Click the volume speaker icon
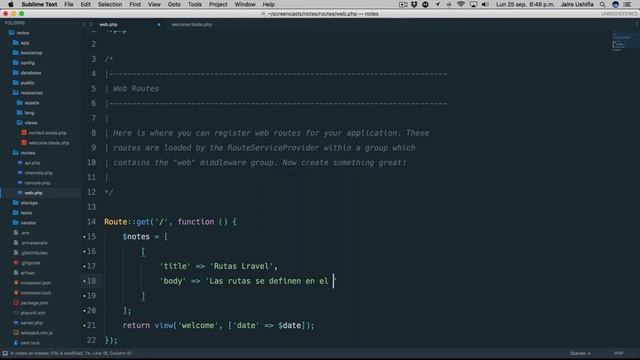The image size is (640, 360). point(485,4)
